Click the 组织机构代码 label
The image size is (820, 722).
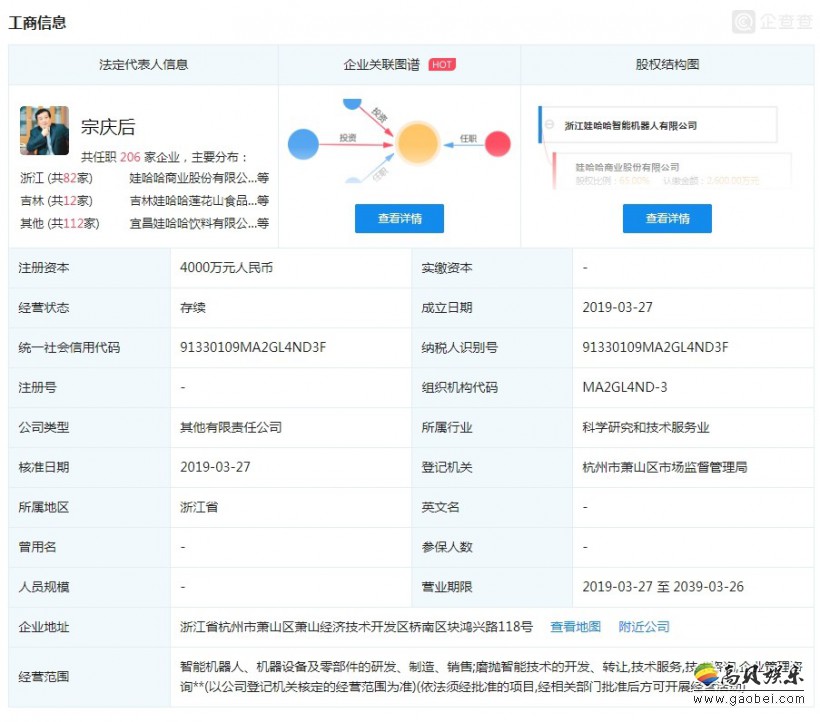click(459, 387)
